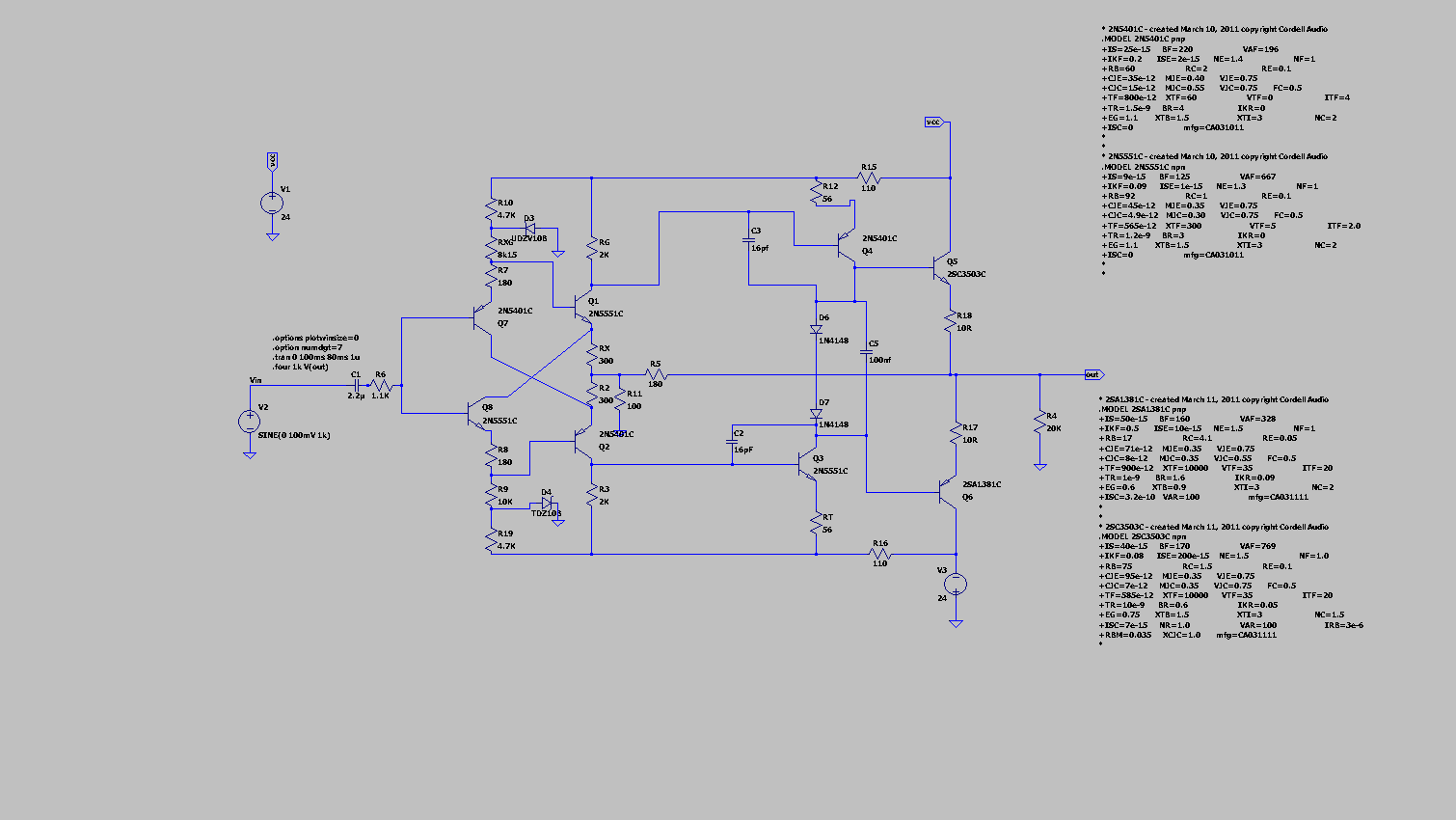Click the .four 1k V(out) directive
The image size is (1456, 820).
(300, 367)
